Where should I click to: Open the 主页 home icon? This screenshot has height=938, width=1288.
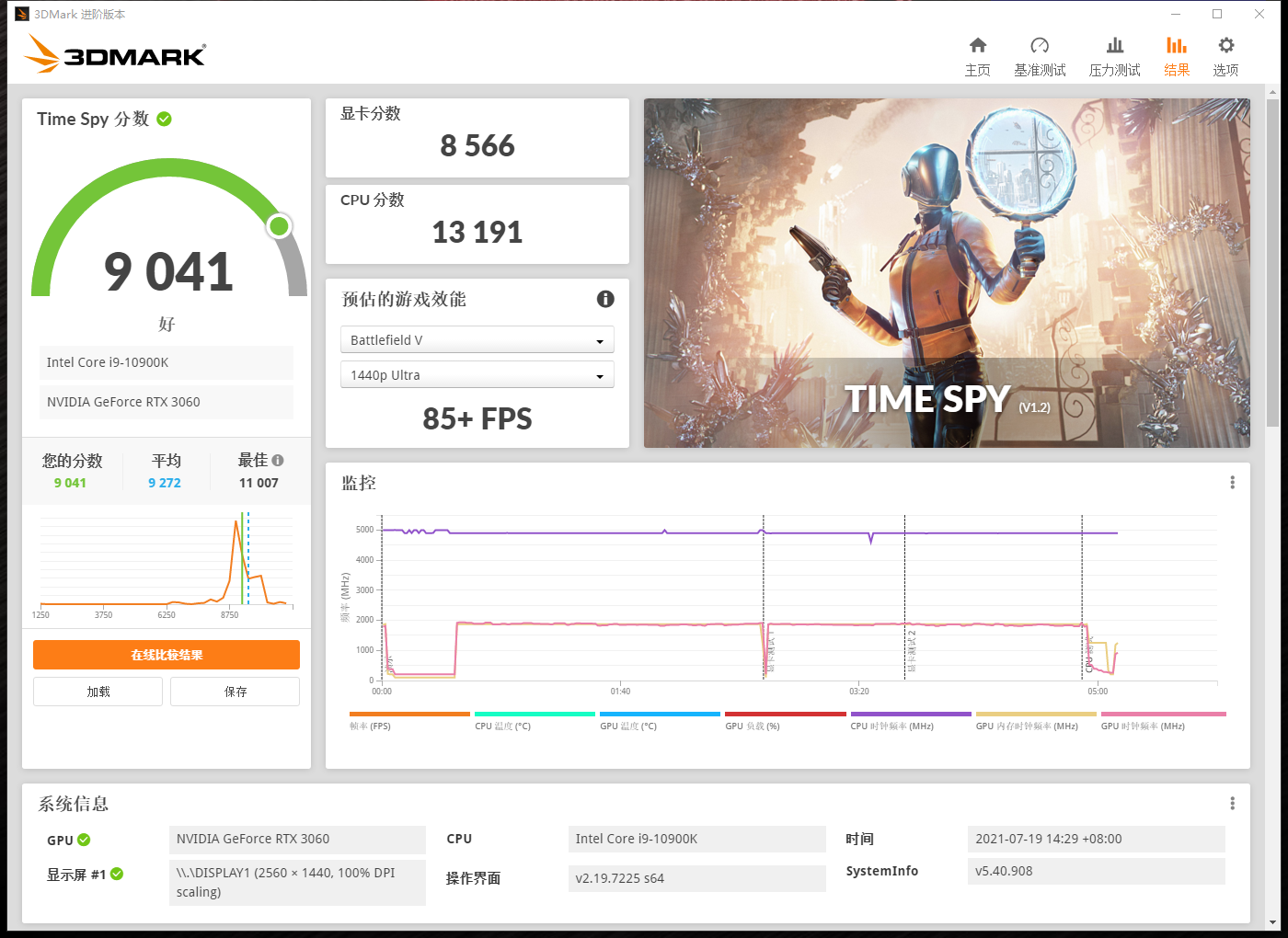[978, 45]
